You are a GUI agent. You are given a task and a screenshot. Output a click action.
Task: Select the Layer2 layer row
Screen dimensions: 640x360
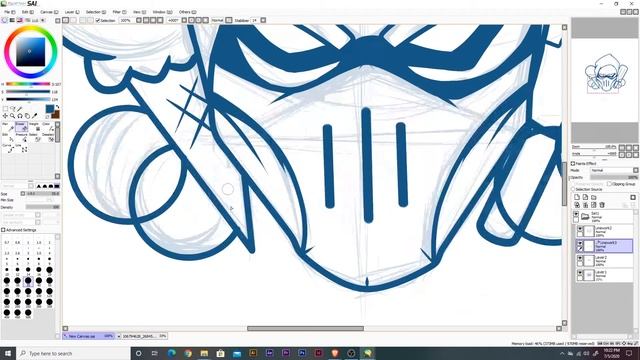click(604, 260)
